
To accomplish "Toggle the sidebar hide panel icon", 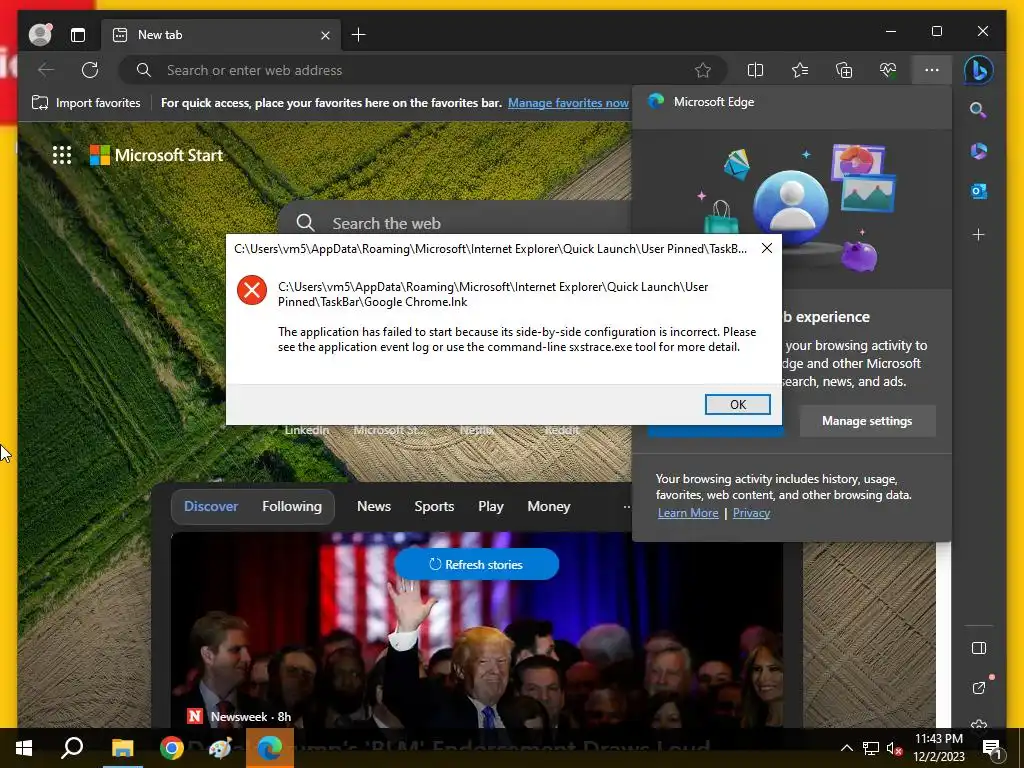I will pyautogui.click(x=978, y=648).
